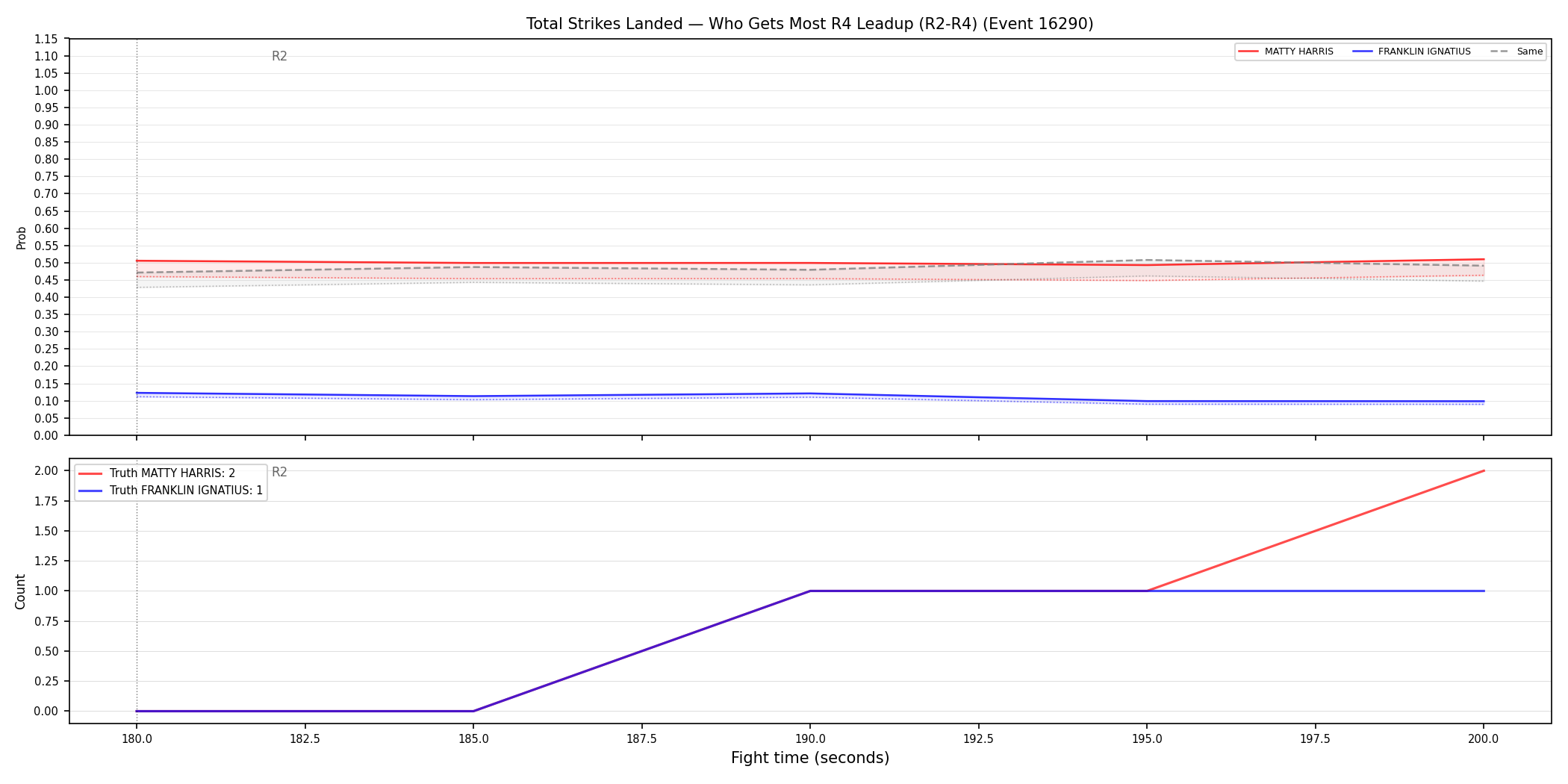1568x784 pixels.
Task: Click the R2 round label in bottom chart
Action: [279, 472]
